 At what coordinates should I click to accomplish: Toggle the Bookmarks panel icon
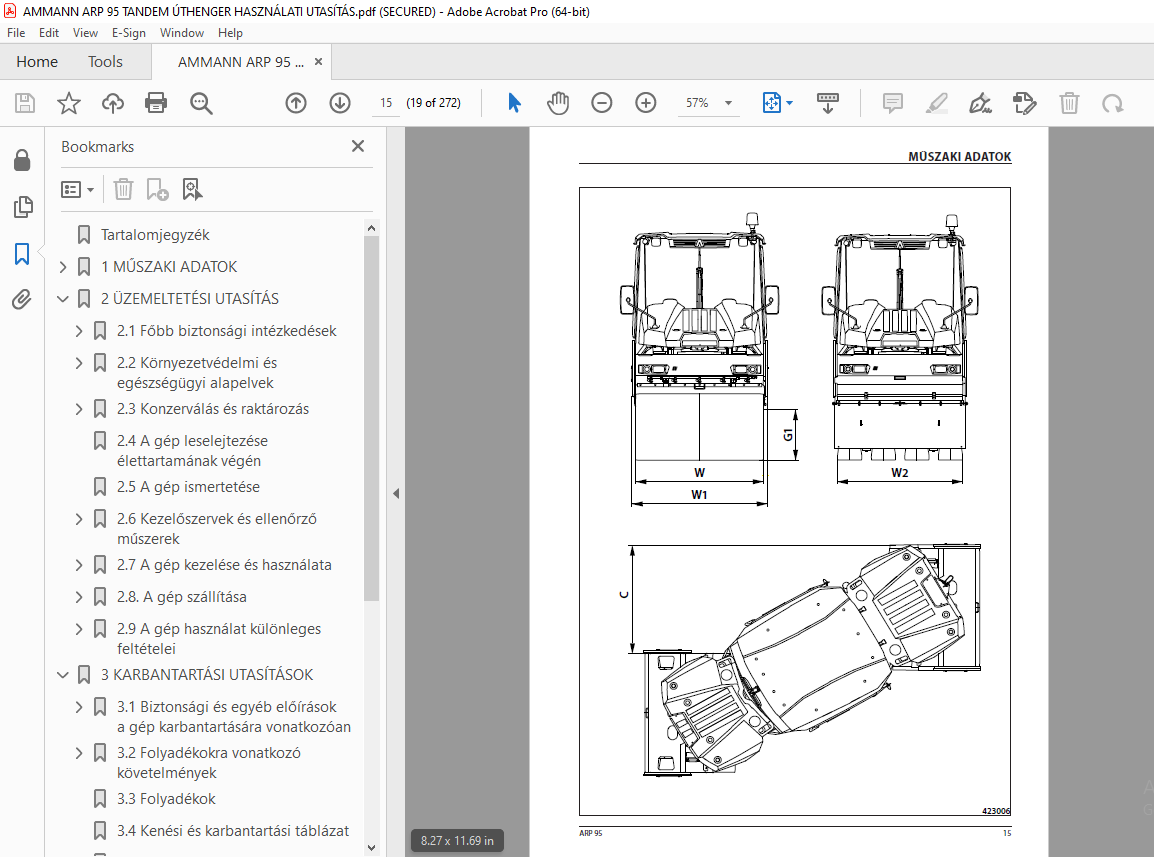pos(22,254)
